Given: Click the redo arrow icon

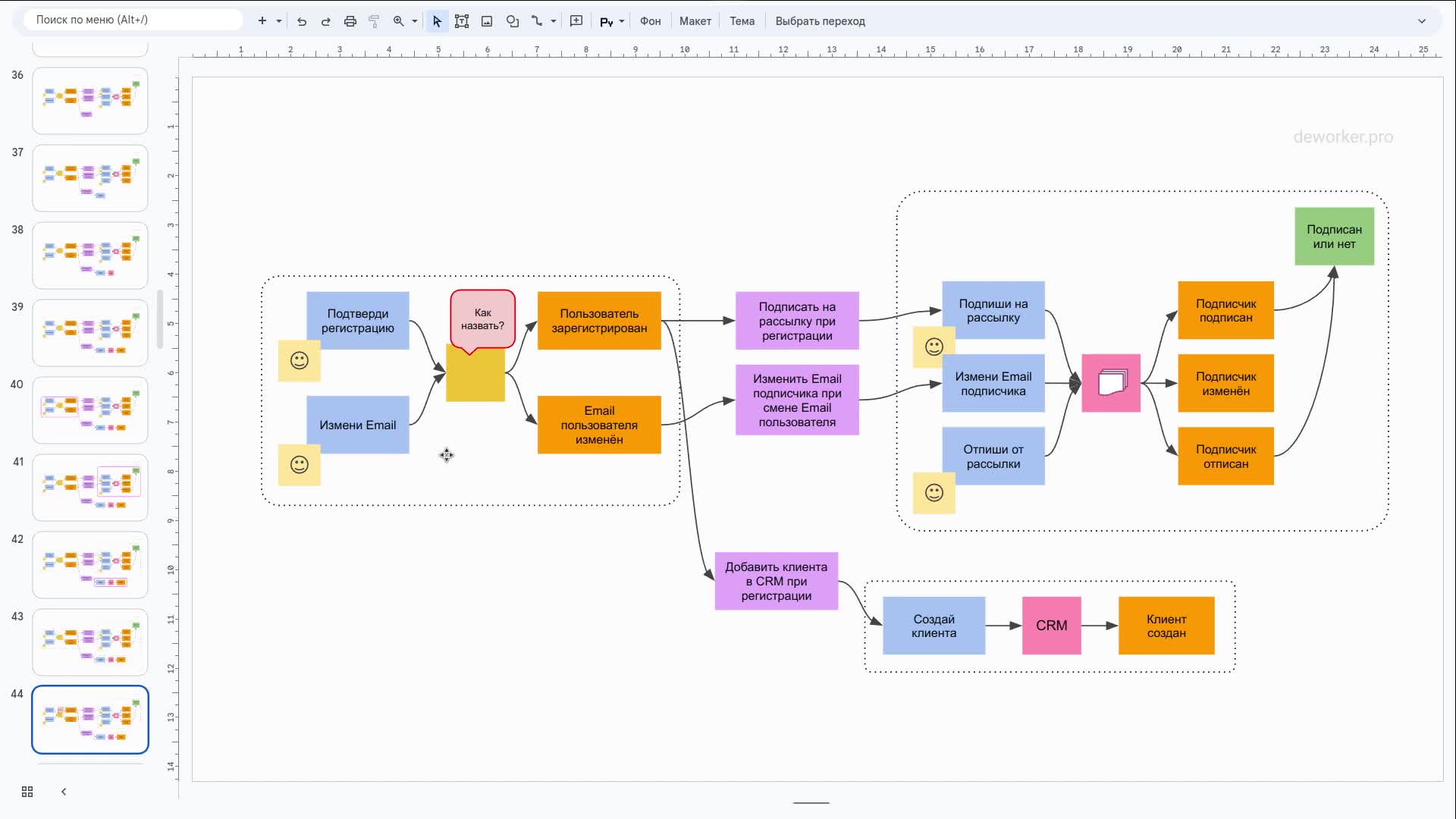Looking at the screenshot, I should [x=326, y=21].
